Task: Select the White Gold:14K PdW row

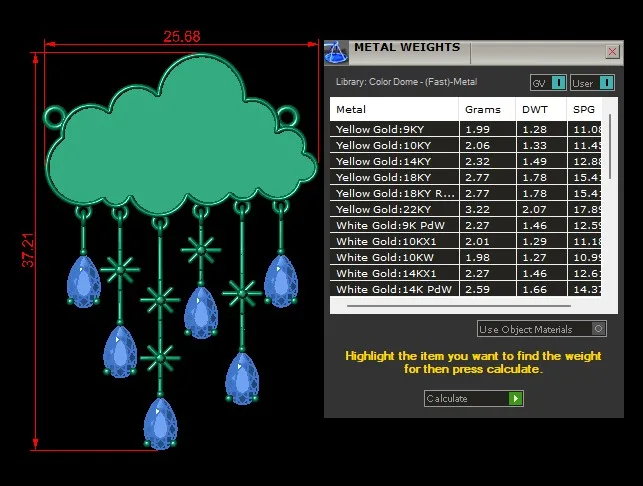Action: point(465,289)
